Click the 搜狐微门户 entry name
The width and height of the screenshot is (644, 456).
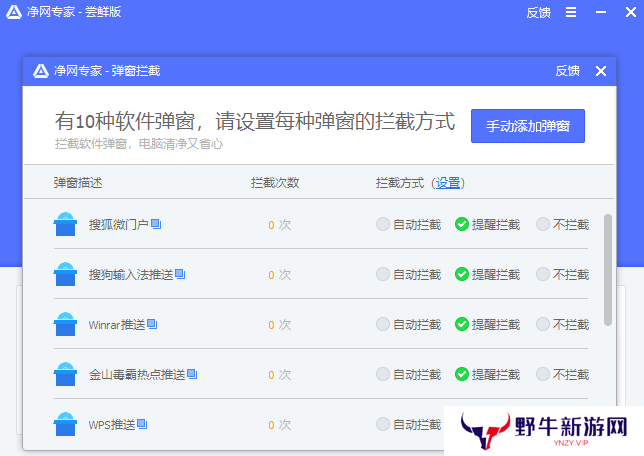click(x=118, y=224)
